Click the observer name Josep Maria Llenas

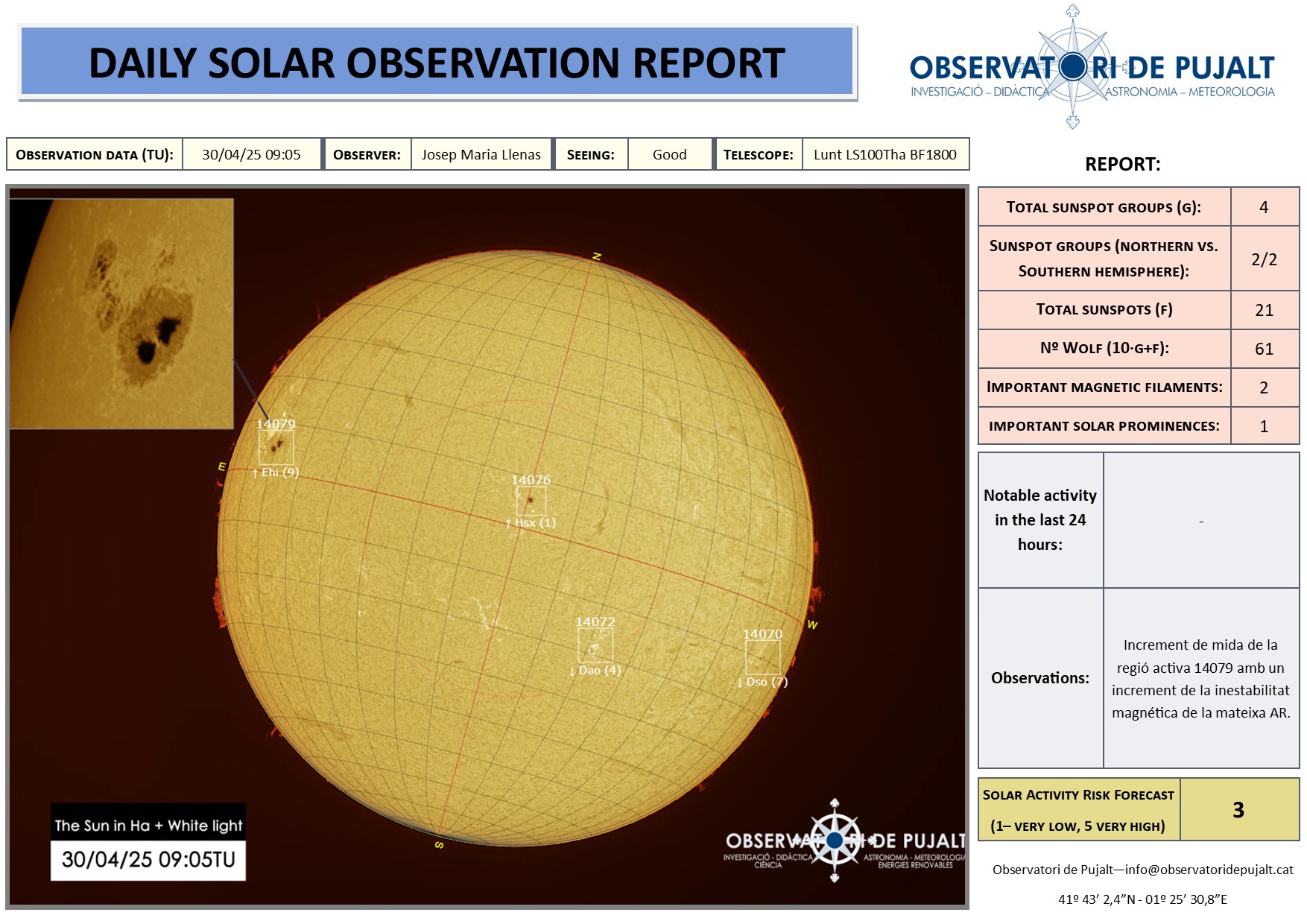(481, 155)
